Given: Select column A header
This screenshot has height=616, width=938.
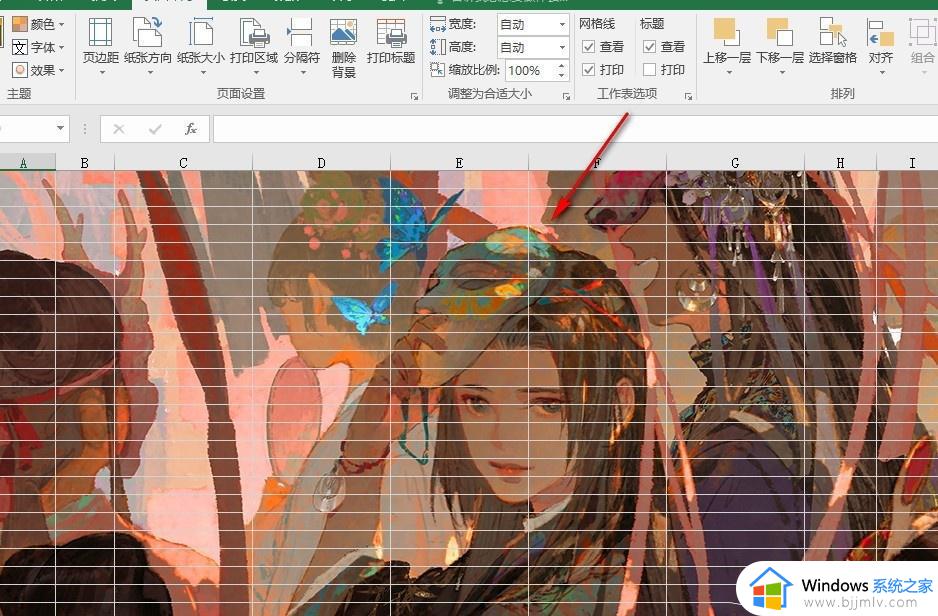Looking at the screenshot, I should [24, 163].
